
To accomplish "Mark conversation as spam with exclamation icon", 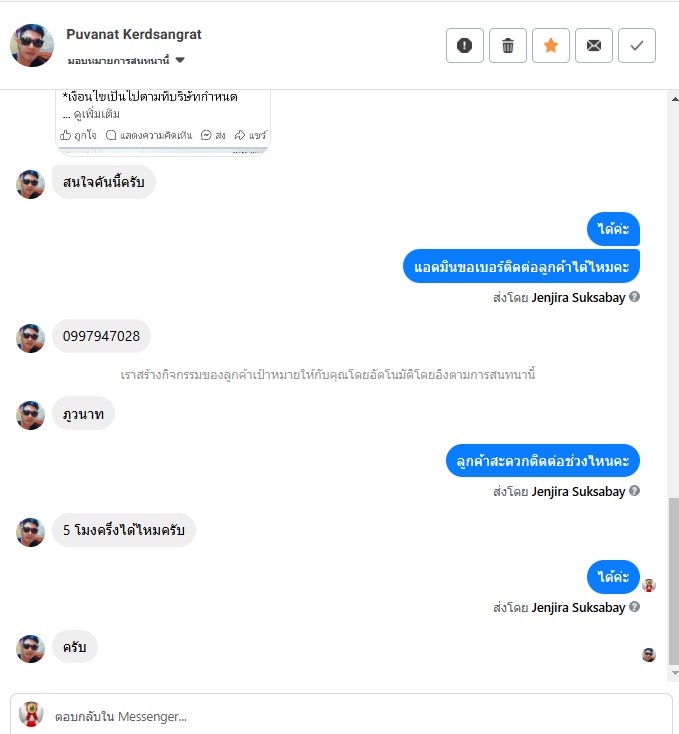I will (464, 45).
